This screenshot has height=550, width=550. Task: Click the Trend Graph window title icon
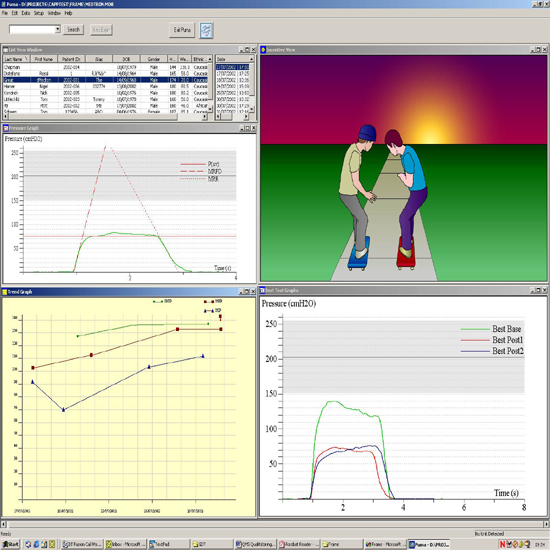(5, 292)
